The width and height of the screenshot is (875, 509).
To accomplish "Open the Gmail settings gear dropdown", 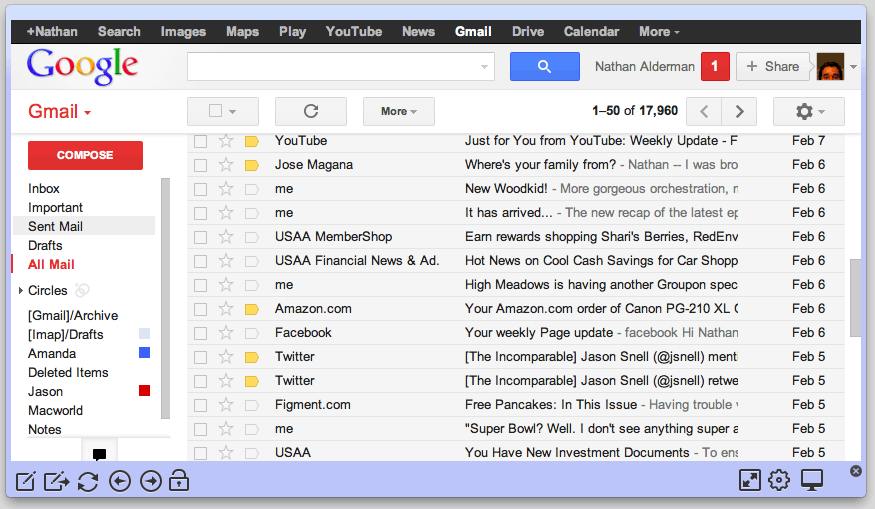I will (x=809, y=111).
